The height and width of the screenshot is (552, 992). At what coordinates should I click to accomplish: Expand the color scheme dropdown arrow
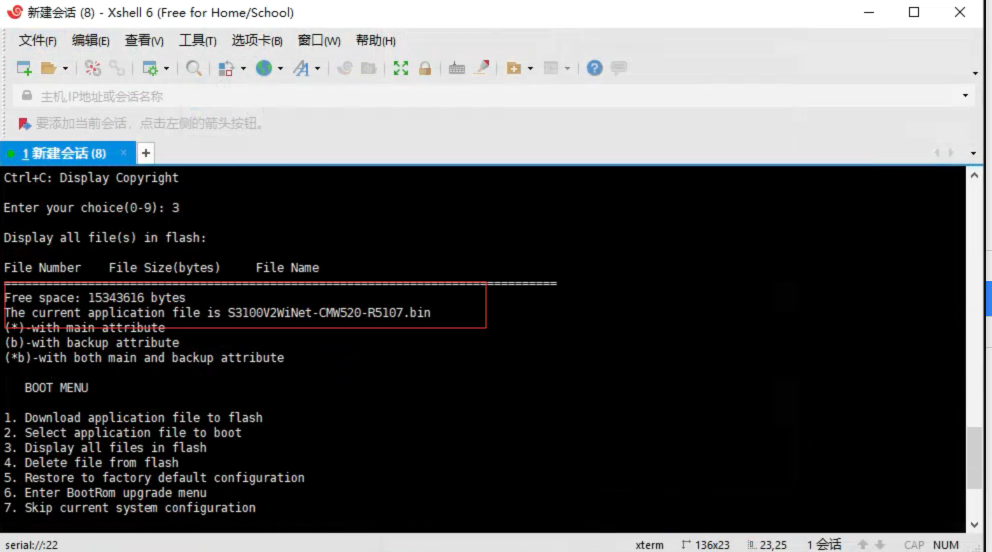pyautogui.click(x=243, y=68)
